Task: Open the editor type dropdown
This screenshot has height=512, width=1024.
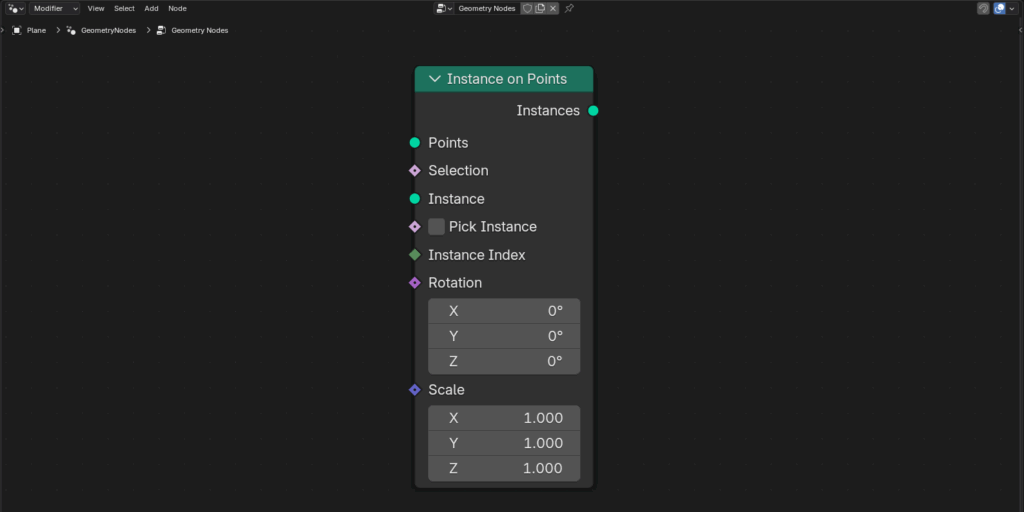Action: pyautogui.click(x=15, y=8)
